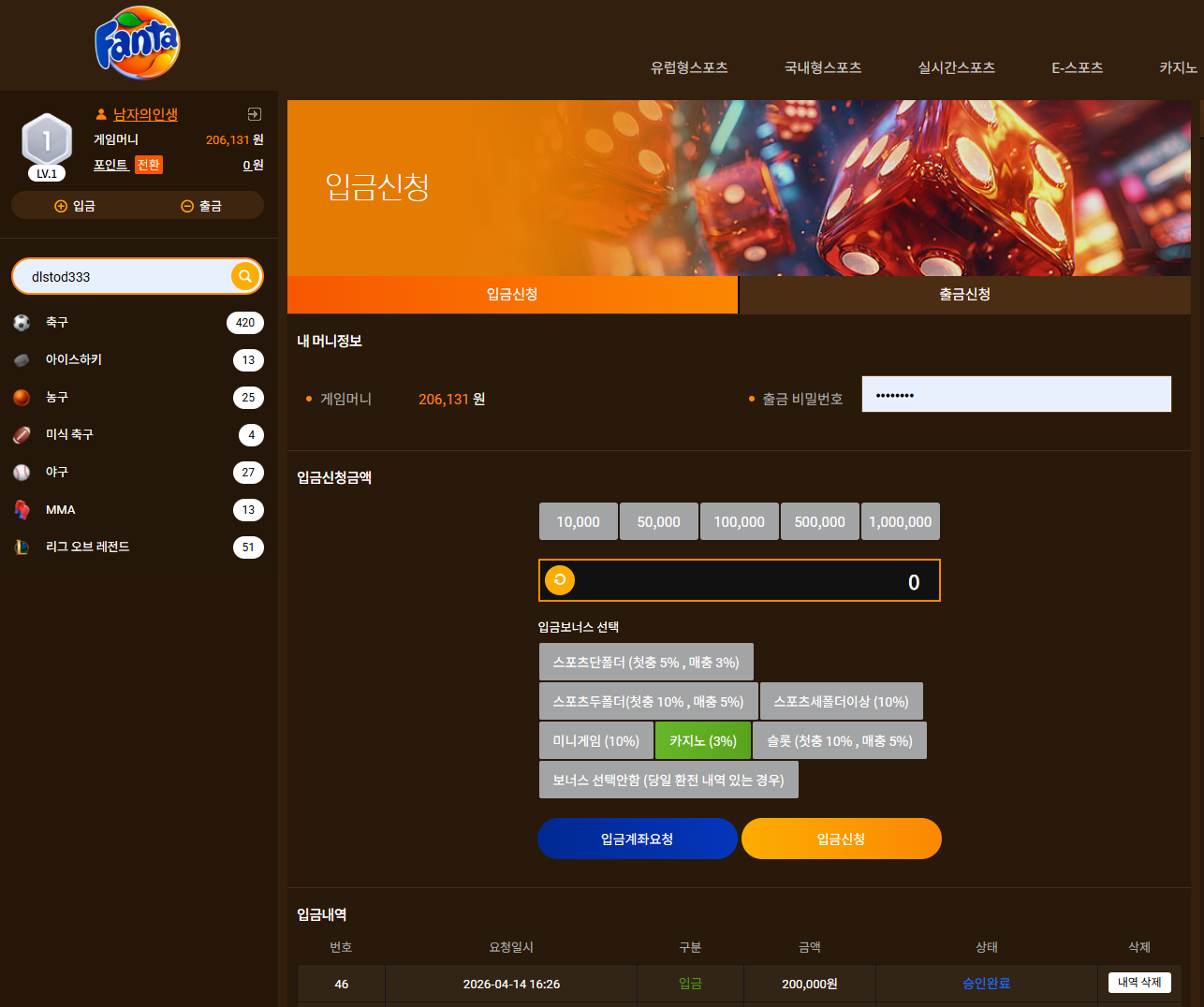
Task: Click the 내역 삭제 button
Action: pyautogui.click(x=1139, y=983)
